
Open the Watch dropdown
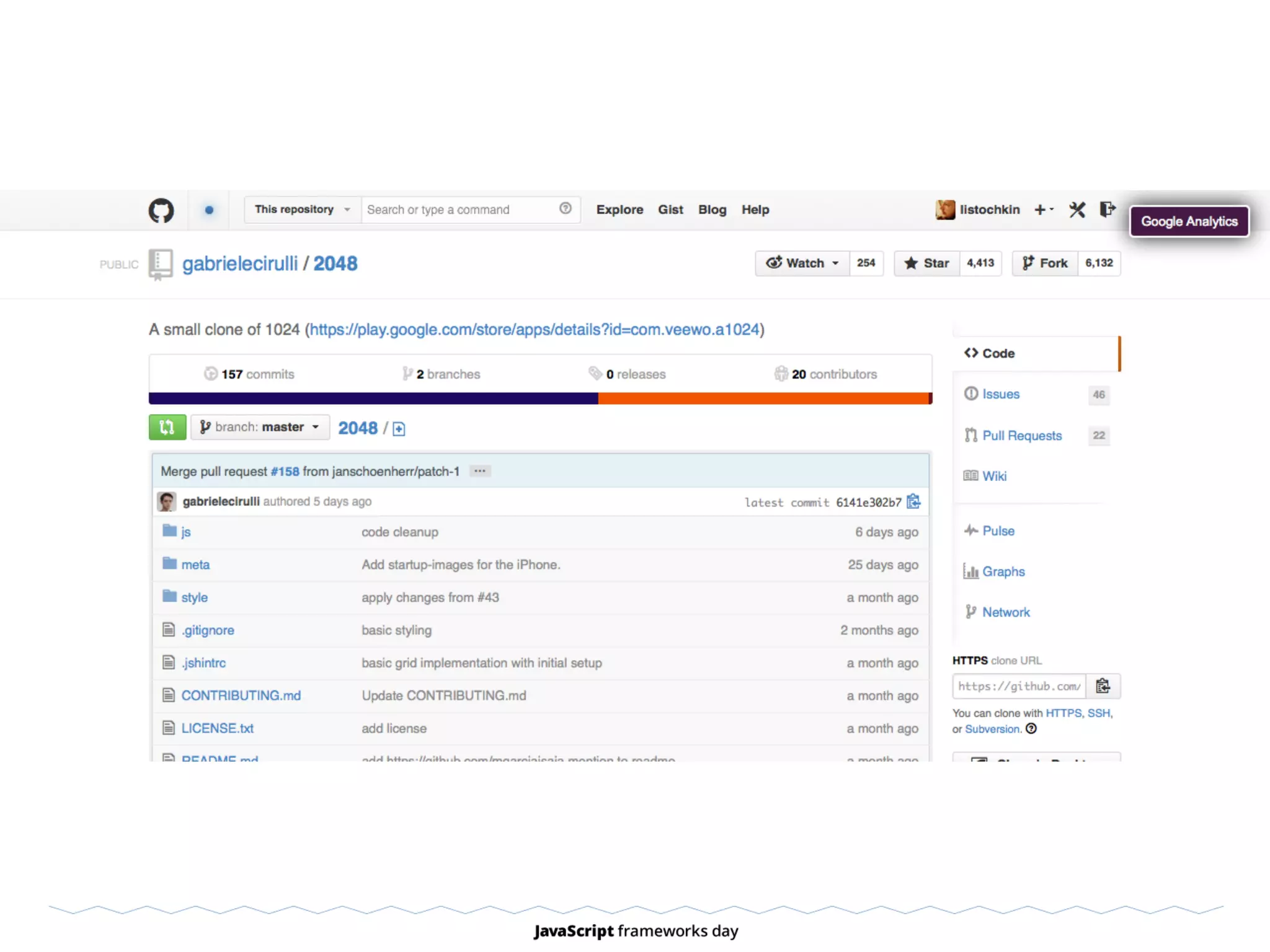(x=802, y=263)
